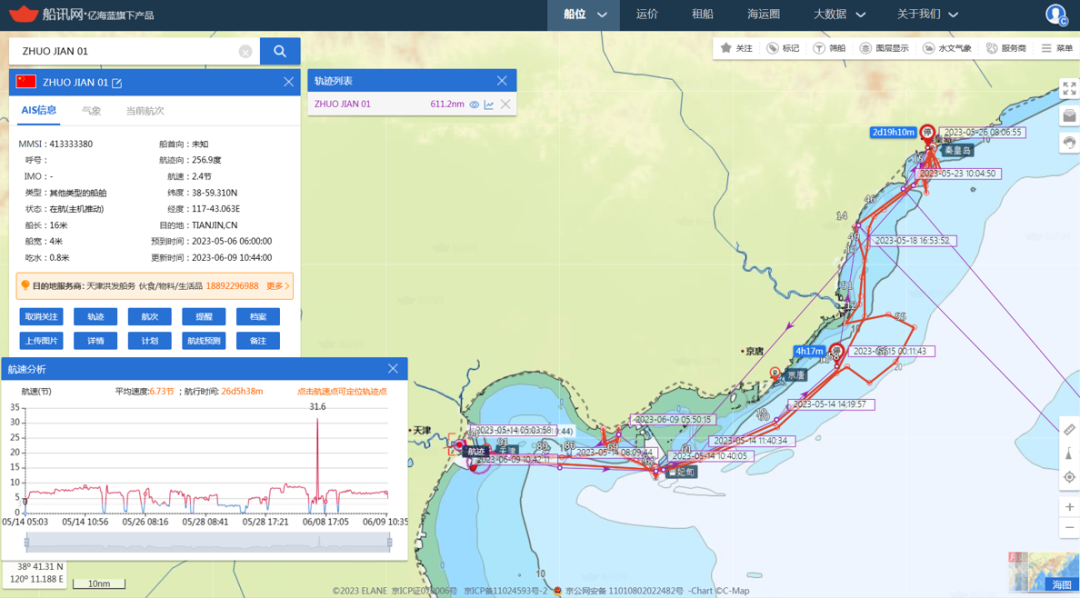Viewport: 1080px width, 598px height.
Task: Click the 提醒 reminder button
Action: coord(204,317)
